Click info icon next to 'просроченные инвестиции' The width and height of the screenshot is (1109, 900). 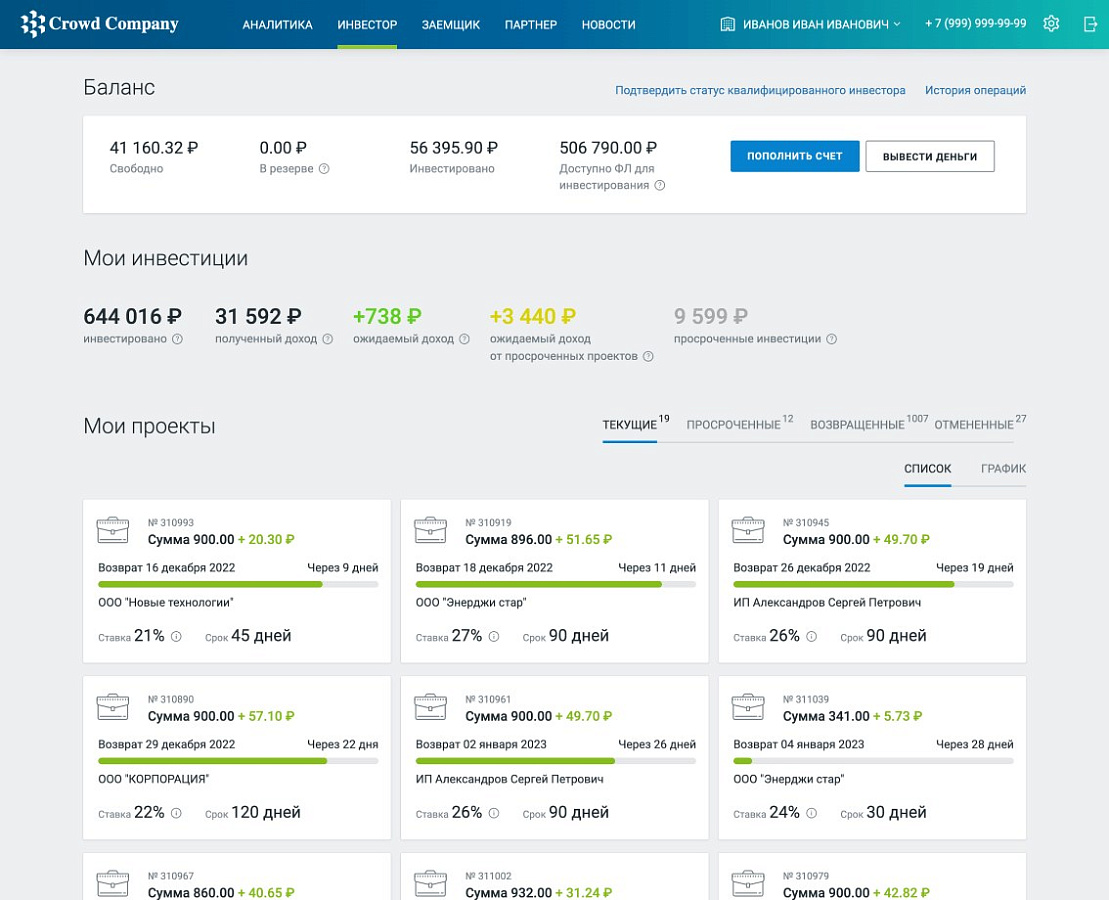coord(832,339)
